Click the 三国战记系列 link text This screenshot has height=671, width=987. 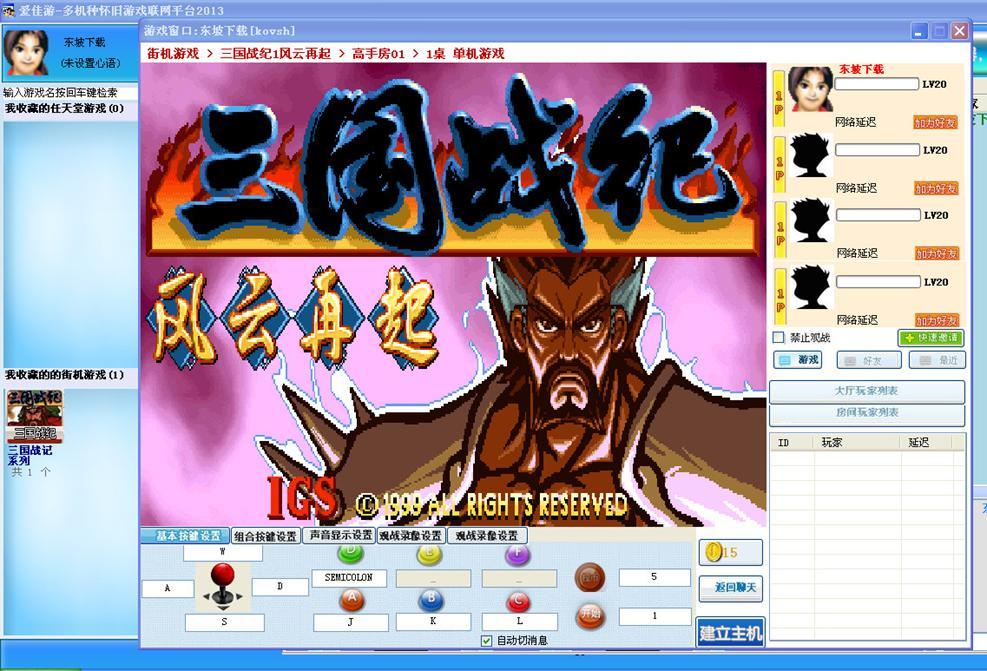coord(30,455)
